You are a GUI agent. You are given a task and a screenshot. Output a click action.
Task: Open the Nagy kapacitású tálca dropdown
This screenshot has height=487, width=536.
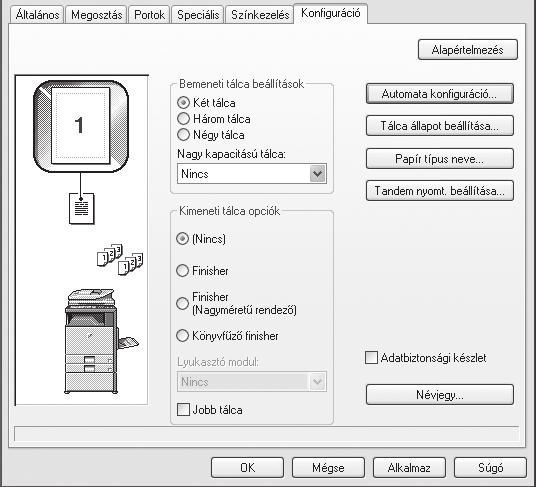pos(252,174)
